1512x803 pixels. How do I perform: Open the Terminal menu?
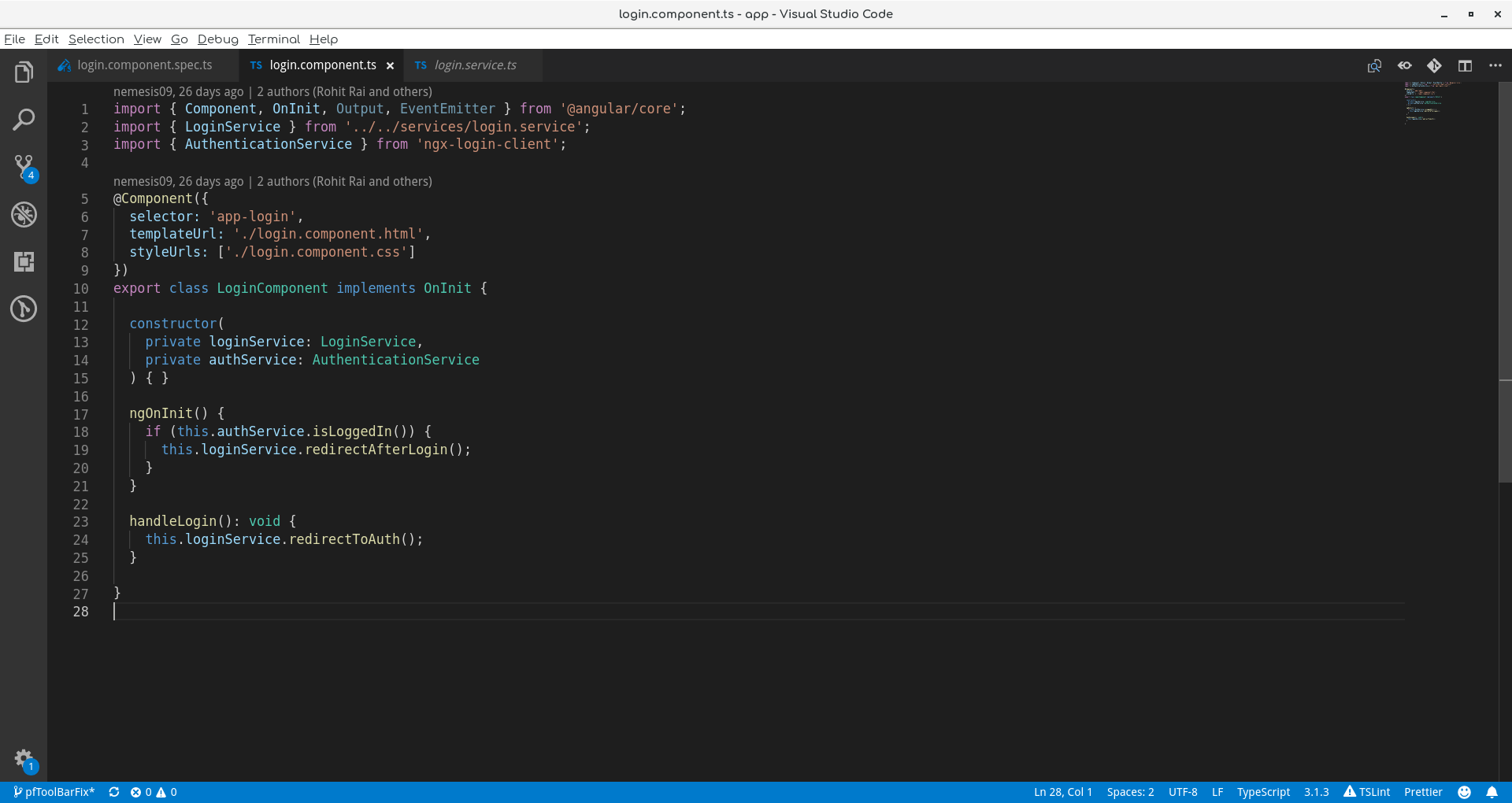[x=274, y=39]
